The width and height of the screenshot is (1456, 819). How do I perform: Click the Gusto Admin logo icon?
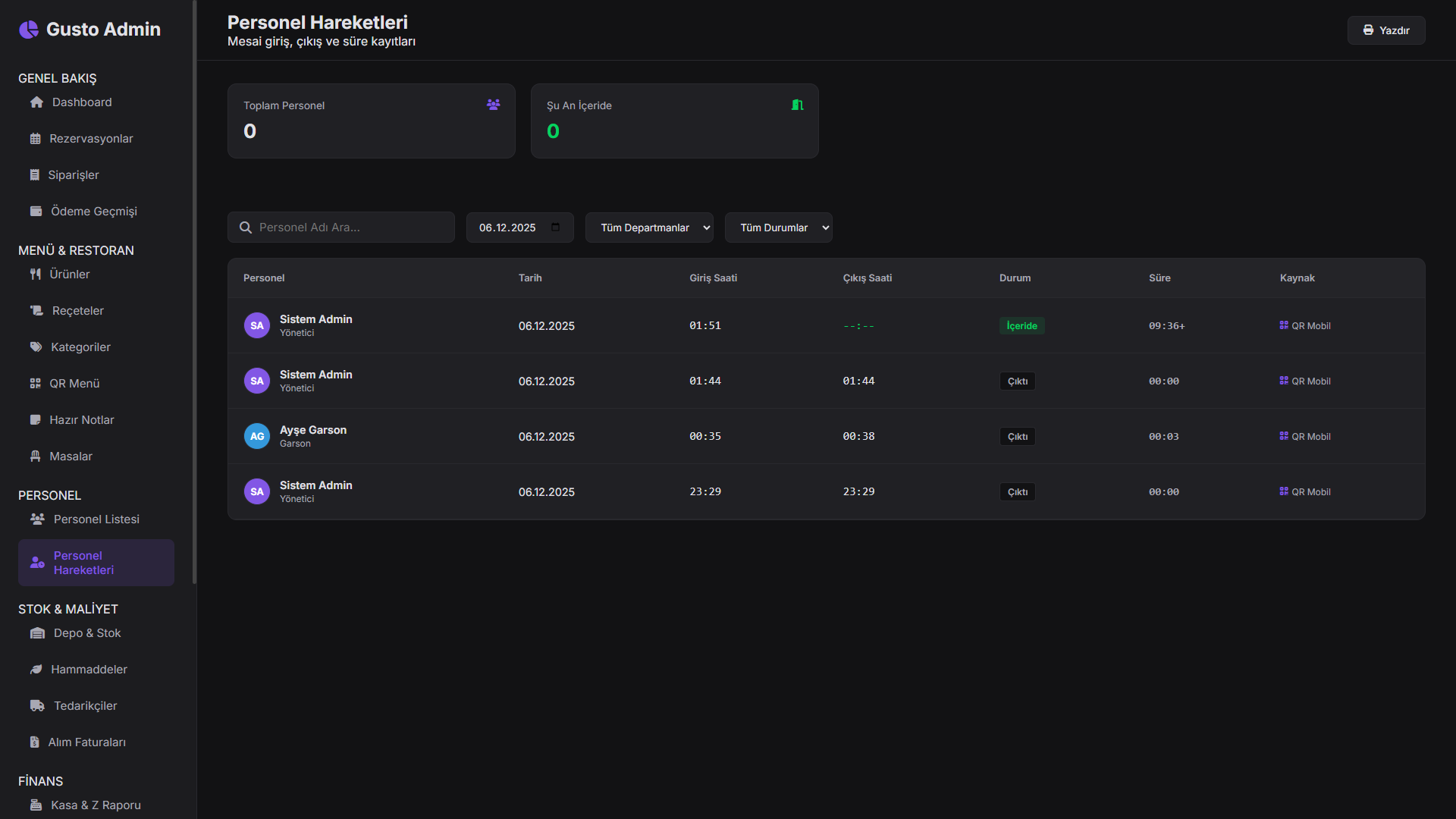tap(29, 30)
